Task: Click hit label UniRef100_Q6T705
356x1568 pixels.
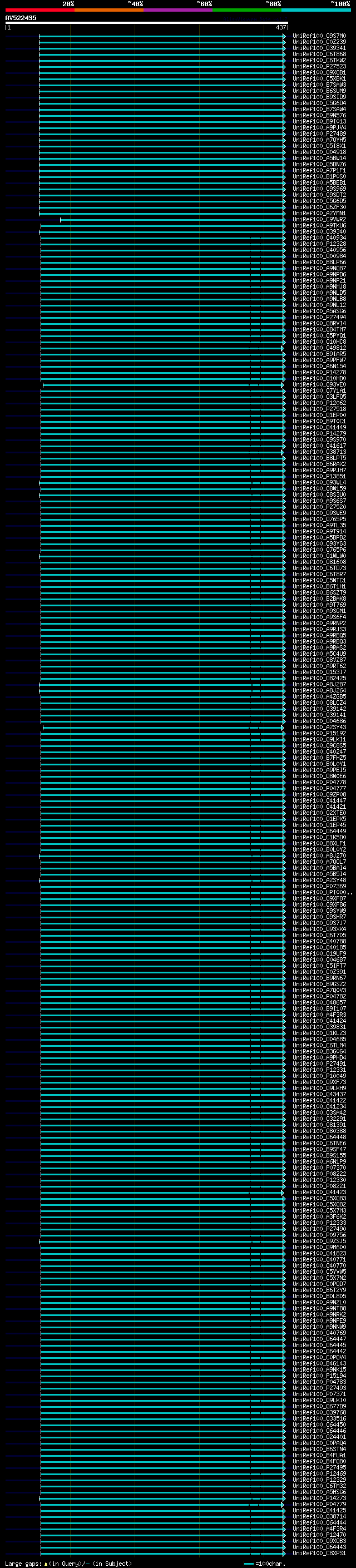Action: coord(319,935)
